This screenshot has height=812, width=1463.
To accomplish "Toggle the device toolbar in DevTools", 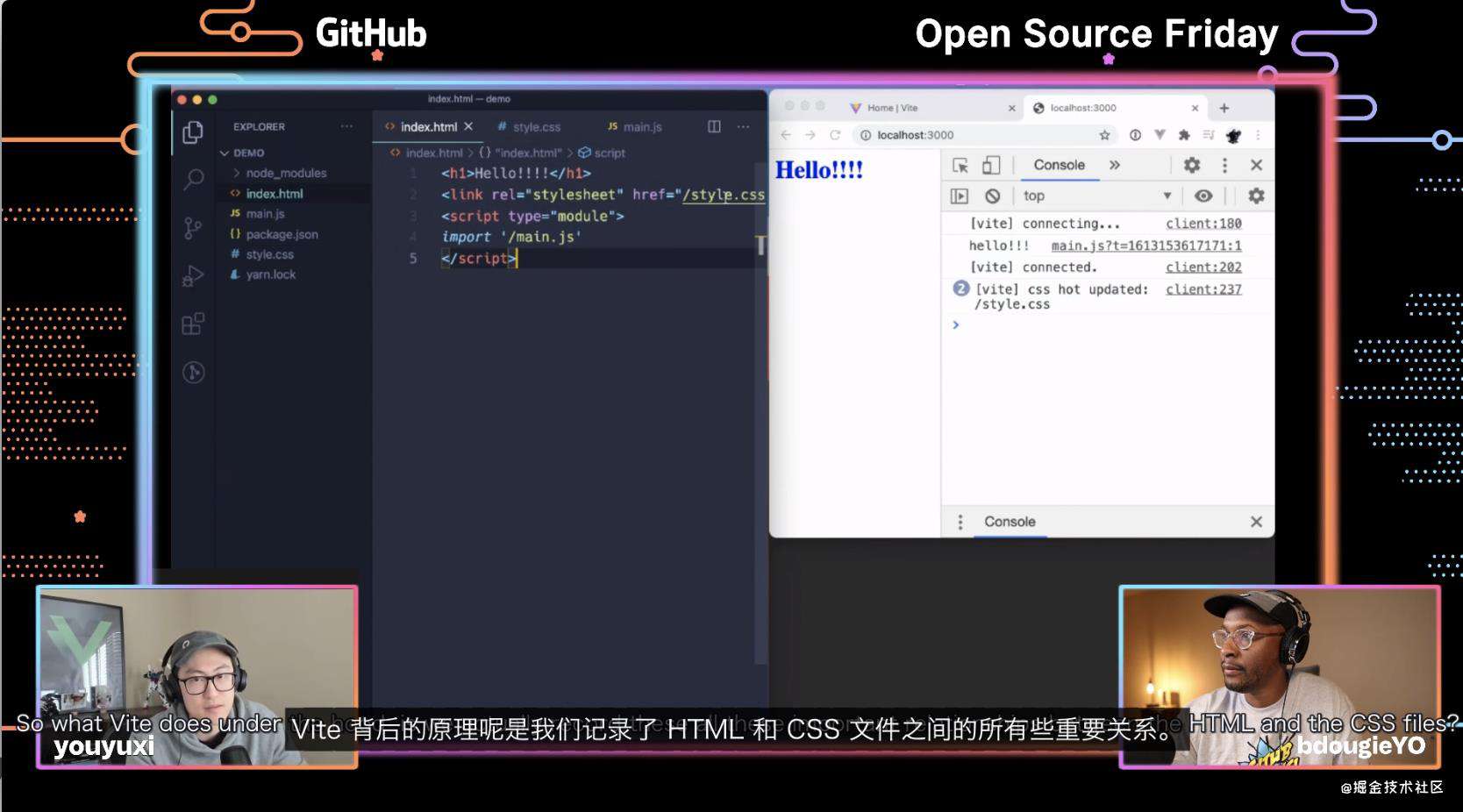I will [990, 165].
